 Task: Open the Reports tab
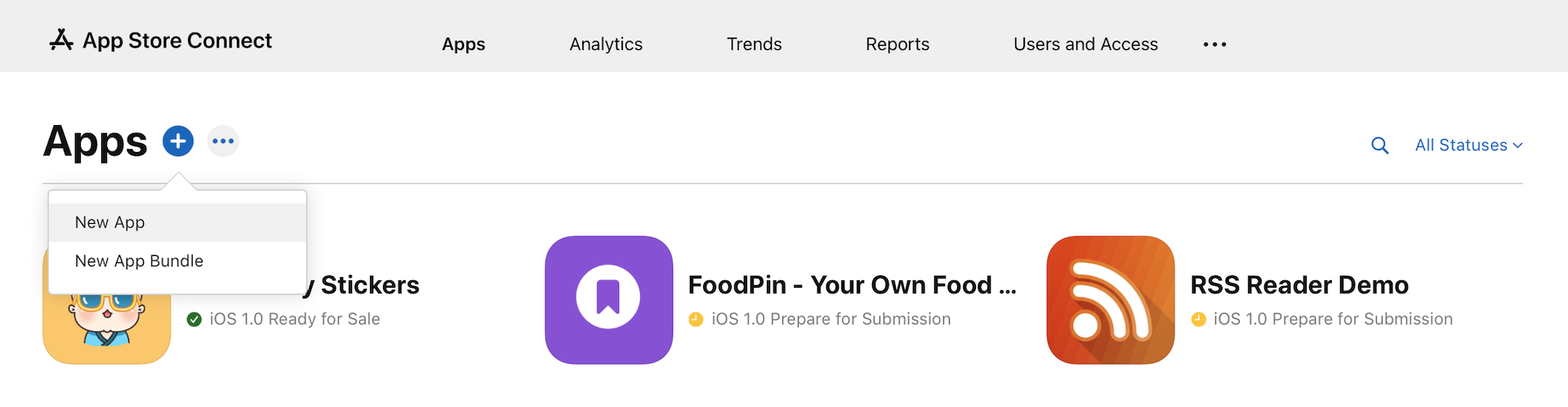897,44
